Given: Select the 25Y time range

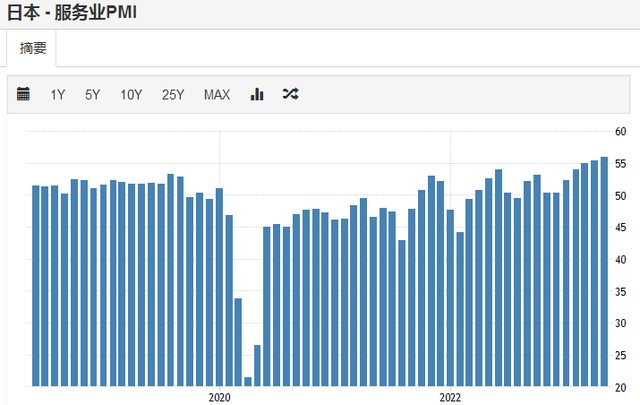Looking at the screenshot, I should pyautogui.click(x=173, y=95).
